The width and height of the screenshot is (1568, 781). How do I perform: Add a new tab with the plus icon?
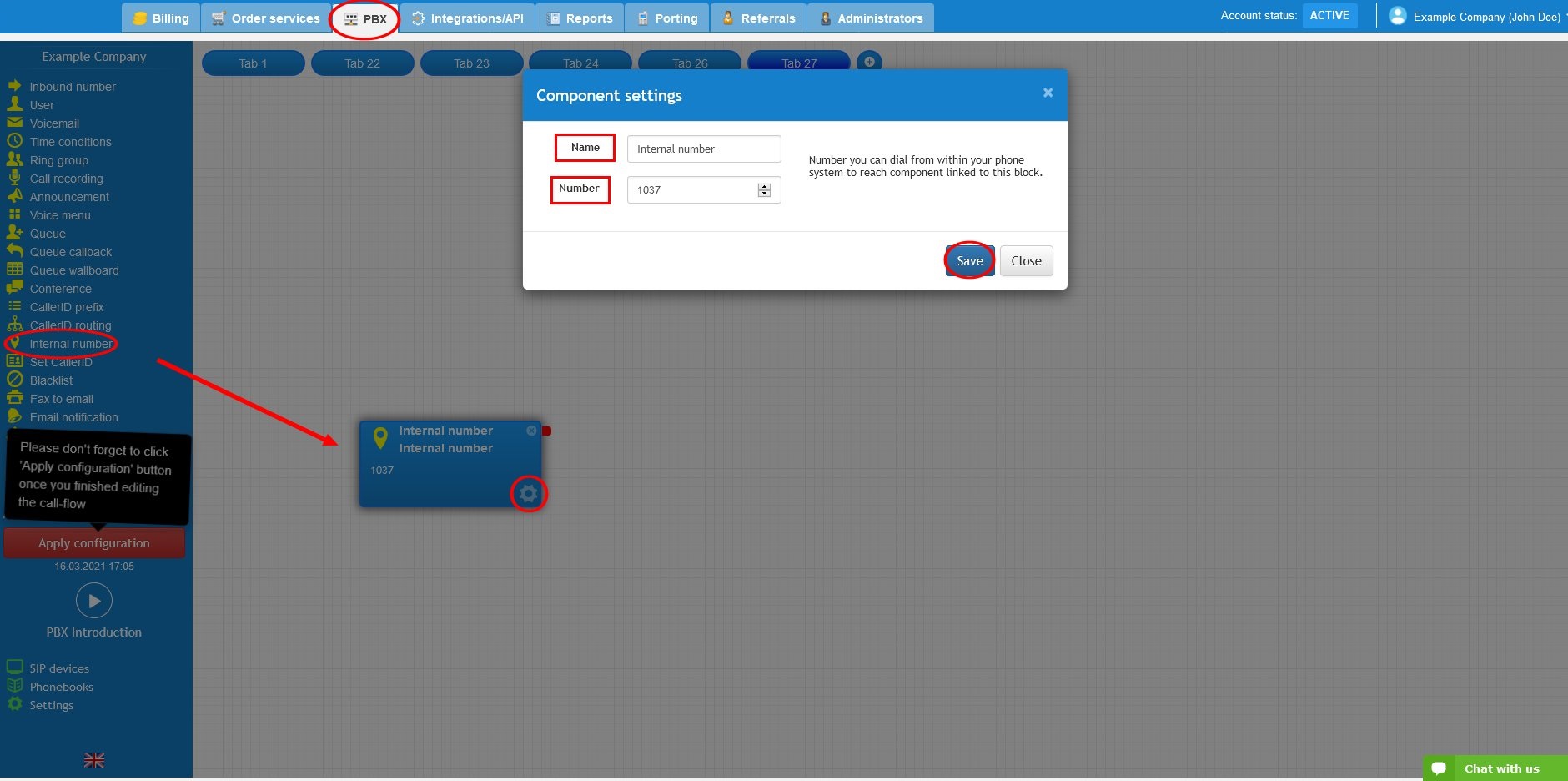869,61
